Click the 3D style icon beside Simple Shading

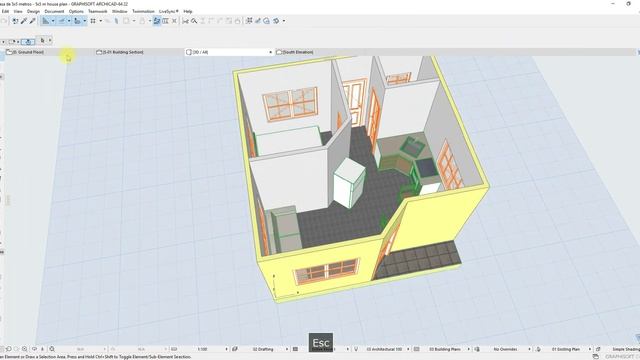pyautogui.click(x=598, y=349)
